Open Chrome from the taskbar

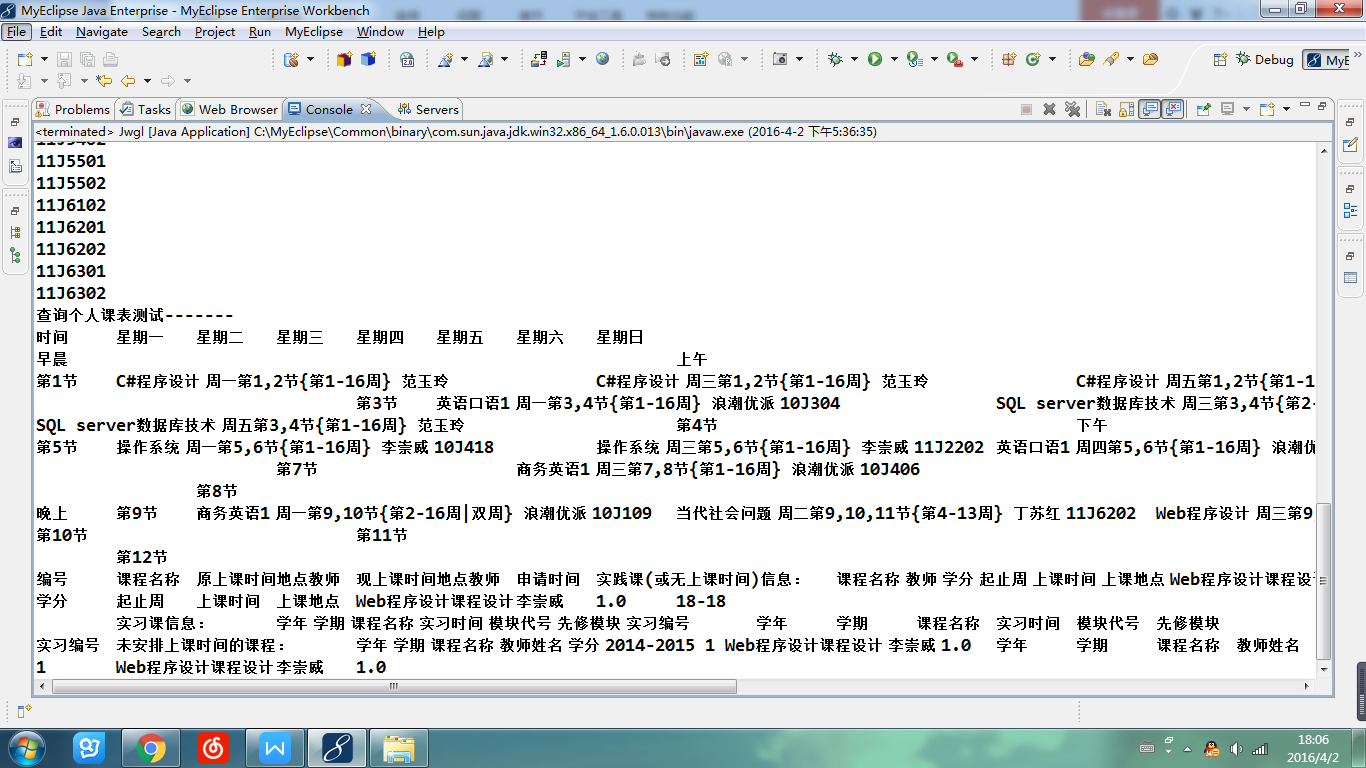(152, 747)
